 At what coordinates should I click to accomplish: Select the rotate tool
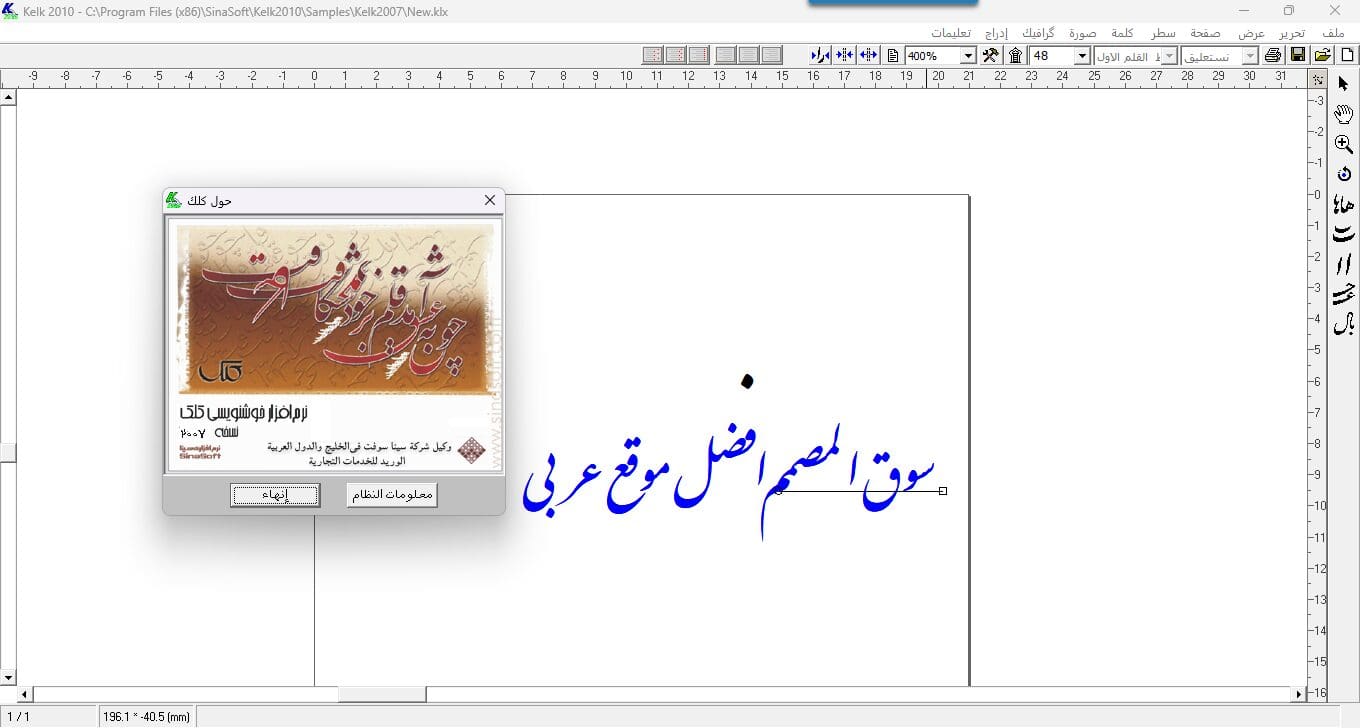click(1343, 174)
